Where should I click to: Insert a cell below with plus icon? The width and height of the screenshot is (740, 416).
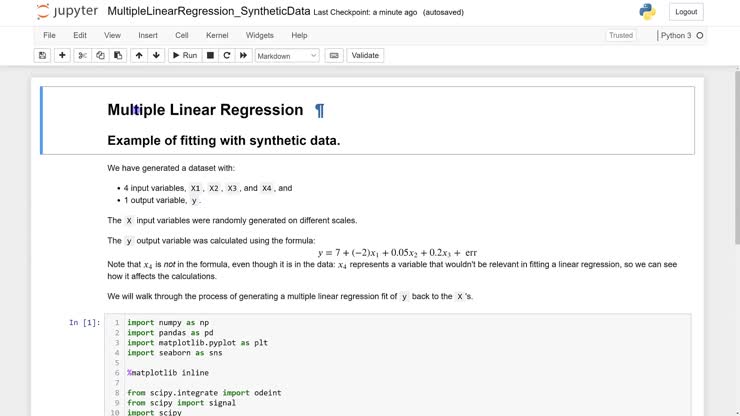(x=62, y=55)
